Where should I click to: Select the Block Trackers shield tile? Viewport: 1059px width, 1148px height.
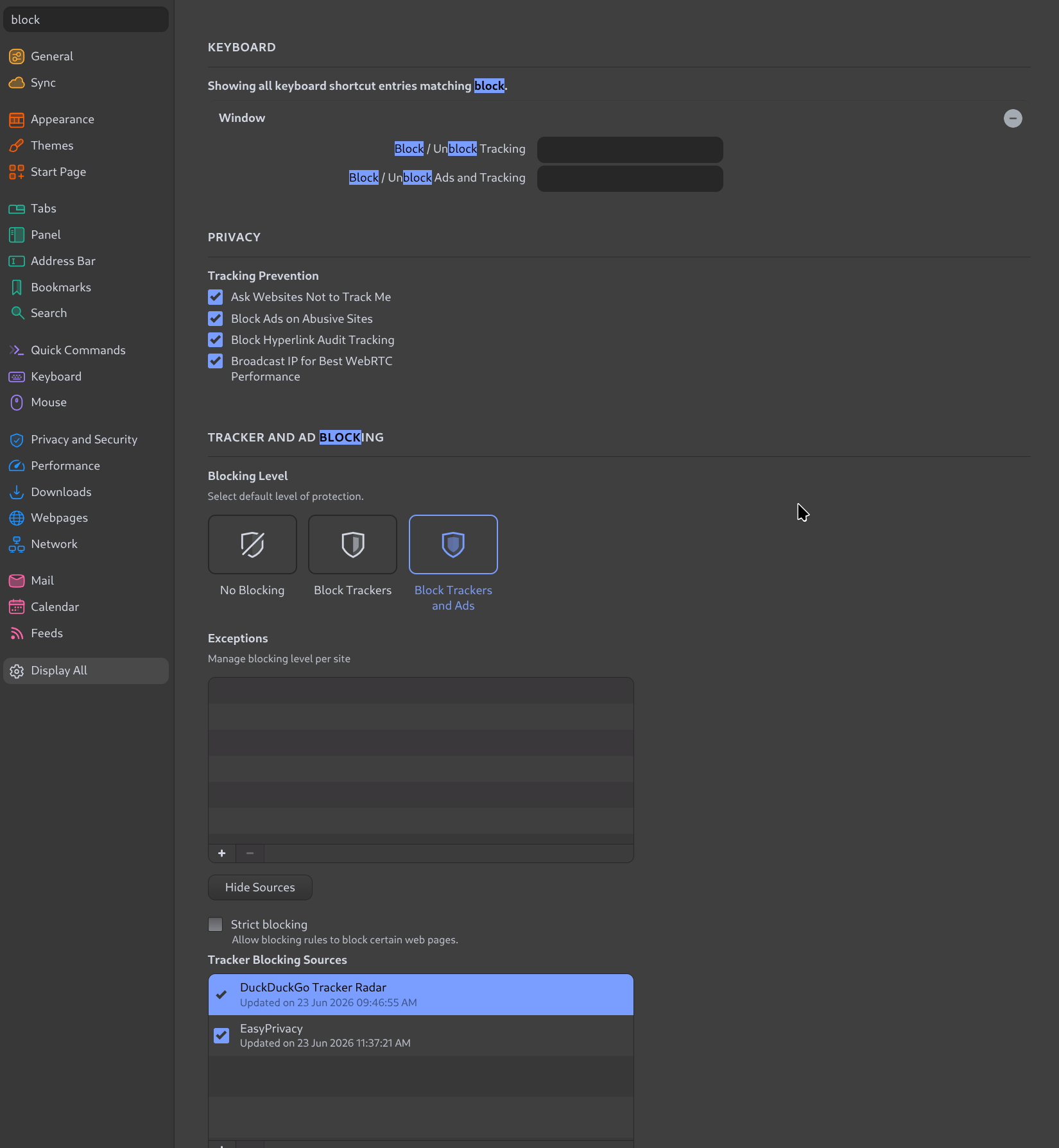[x=352, y=544]
